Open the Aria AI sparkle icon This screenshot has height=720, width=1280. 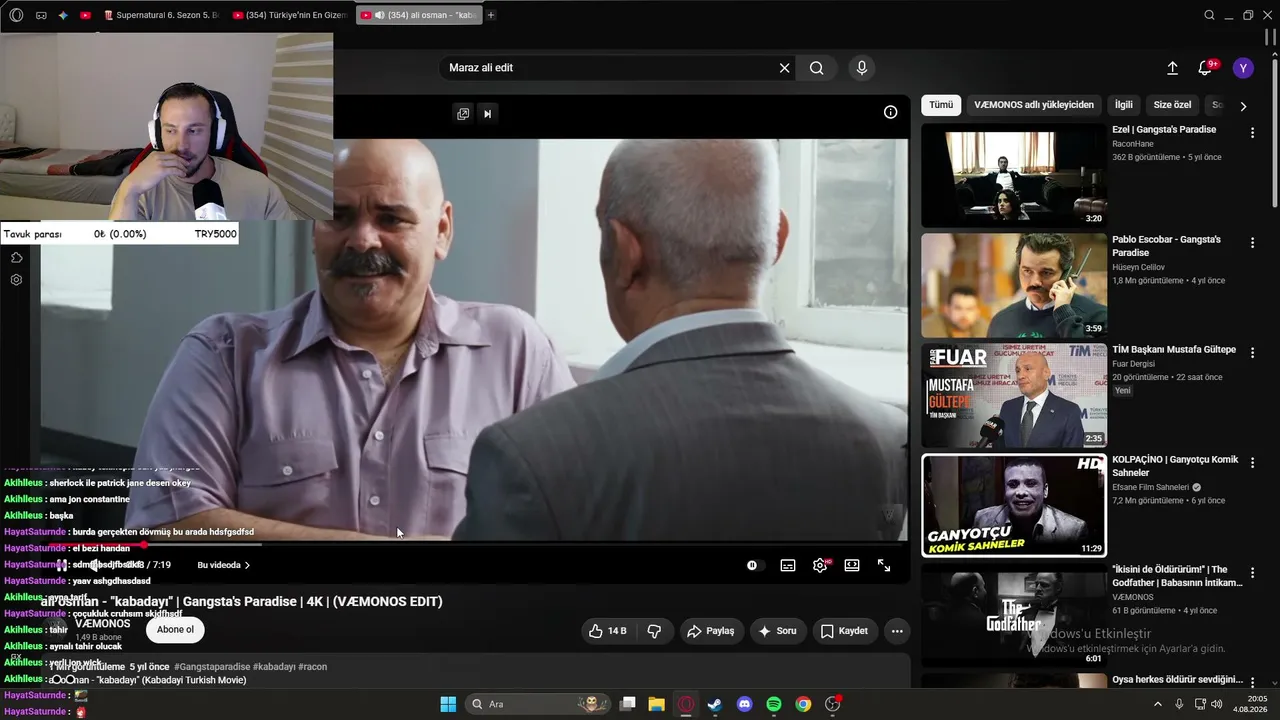click(63, 15)
